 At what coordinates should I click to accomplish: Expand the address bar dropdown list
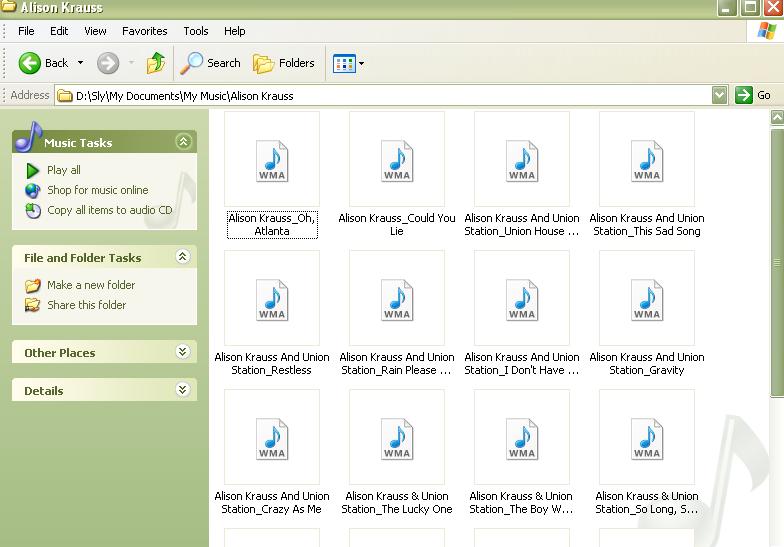720,95
